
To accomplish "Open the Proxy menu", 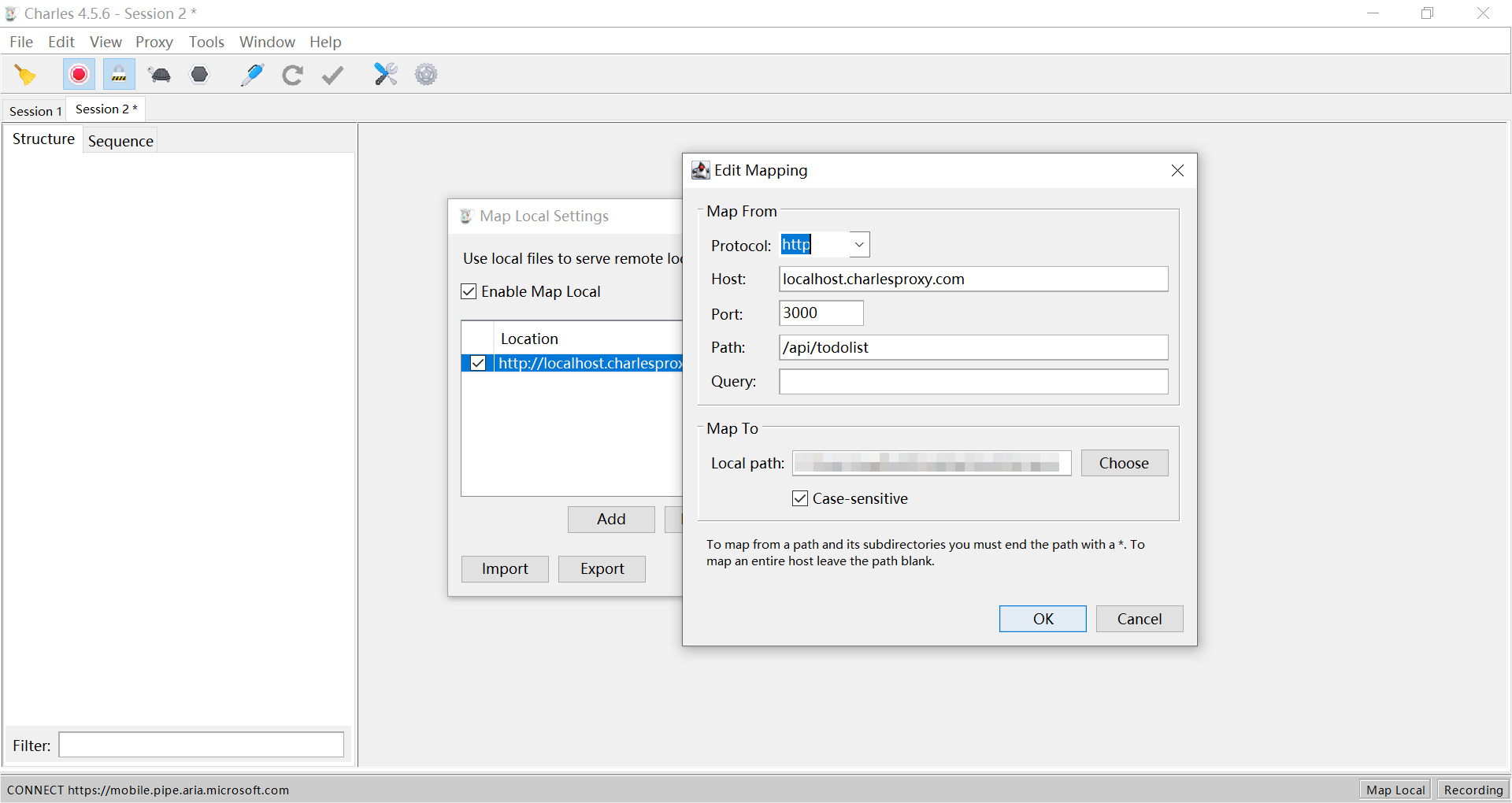I will (x=154, y=42).
